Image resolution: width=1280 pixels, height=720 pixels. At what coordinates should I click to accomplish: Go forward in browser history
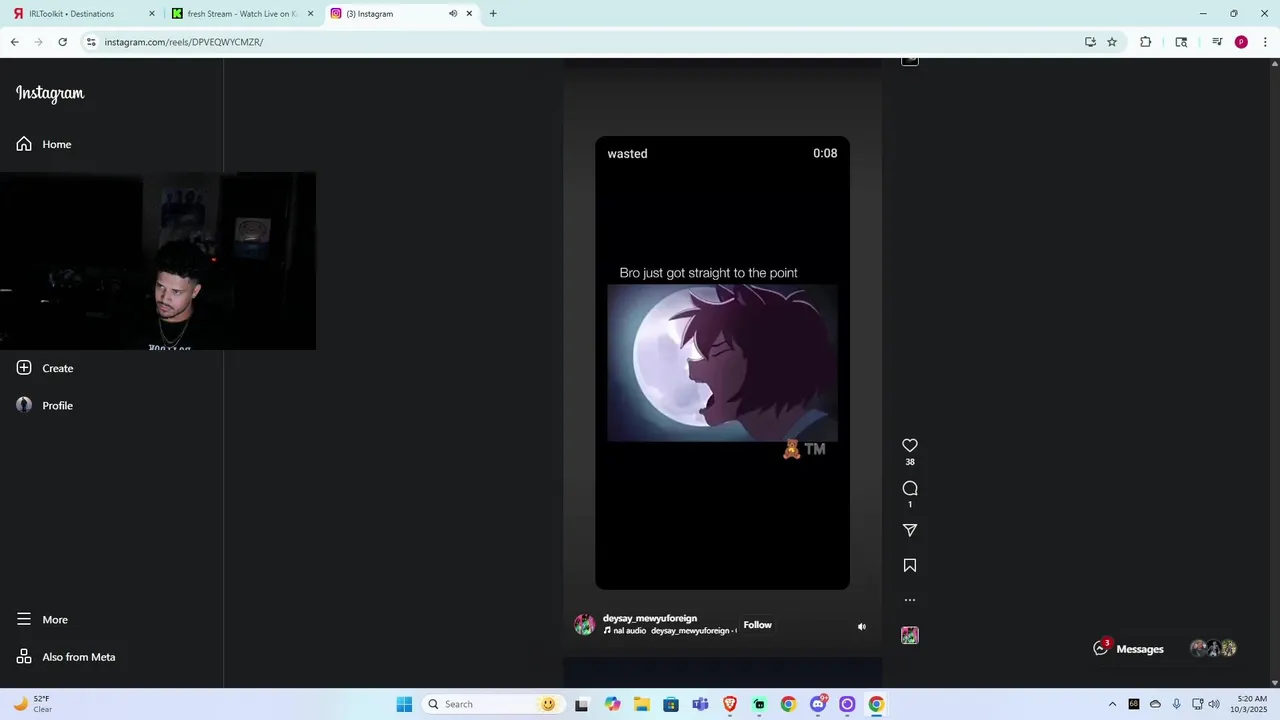point(38,42)
